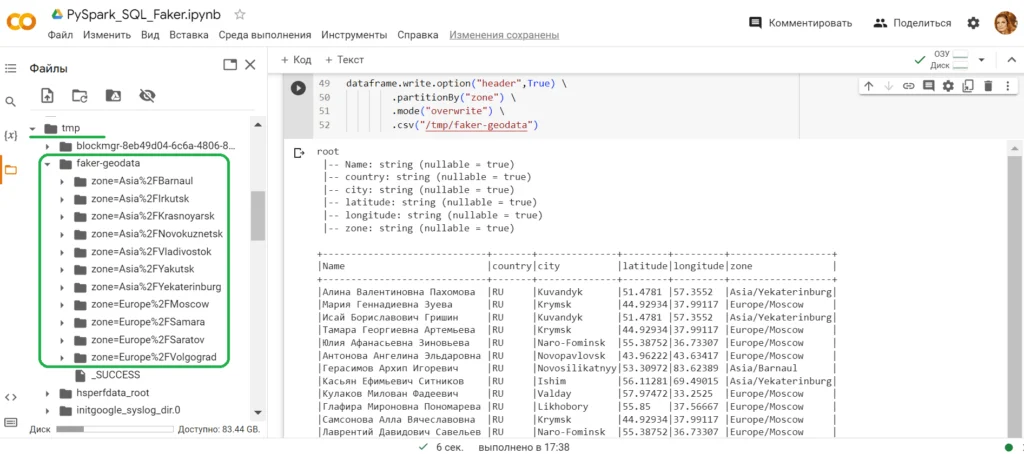
Task: Run the code cell
Action: pos(298,88)
